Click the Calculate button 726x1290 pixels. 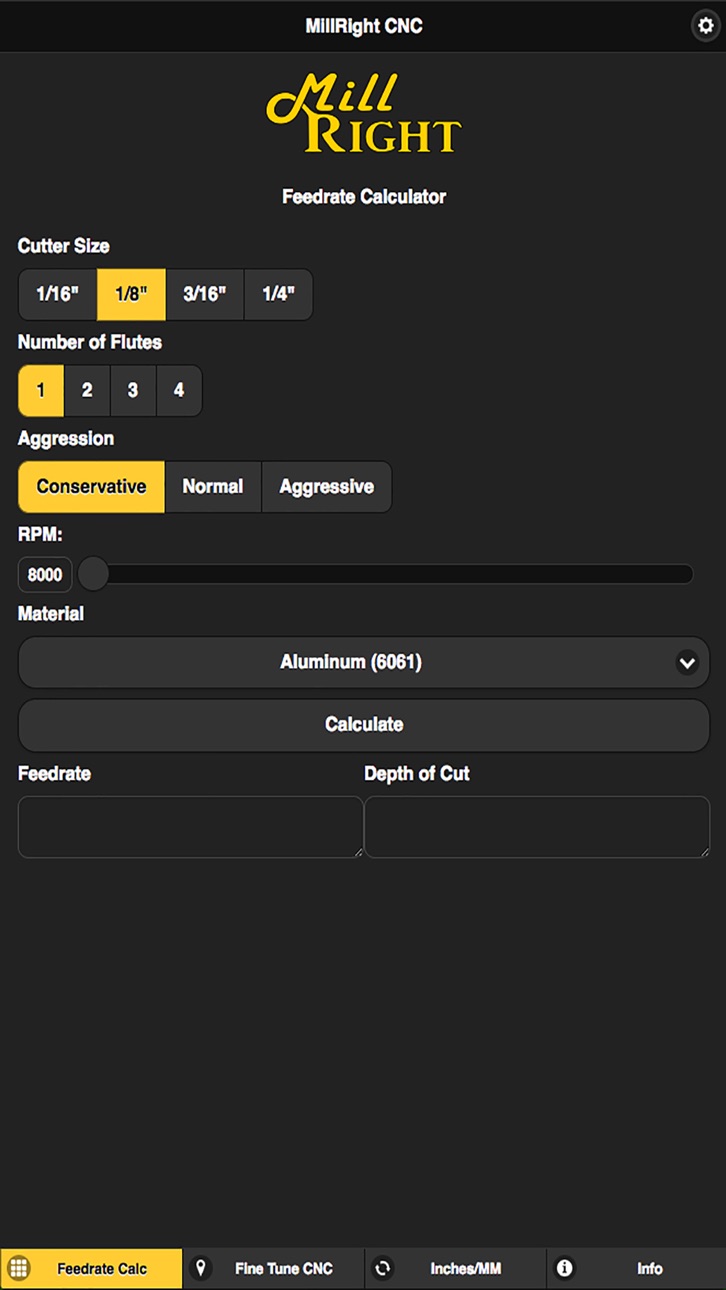[364, 725]
